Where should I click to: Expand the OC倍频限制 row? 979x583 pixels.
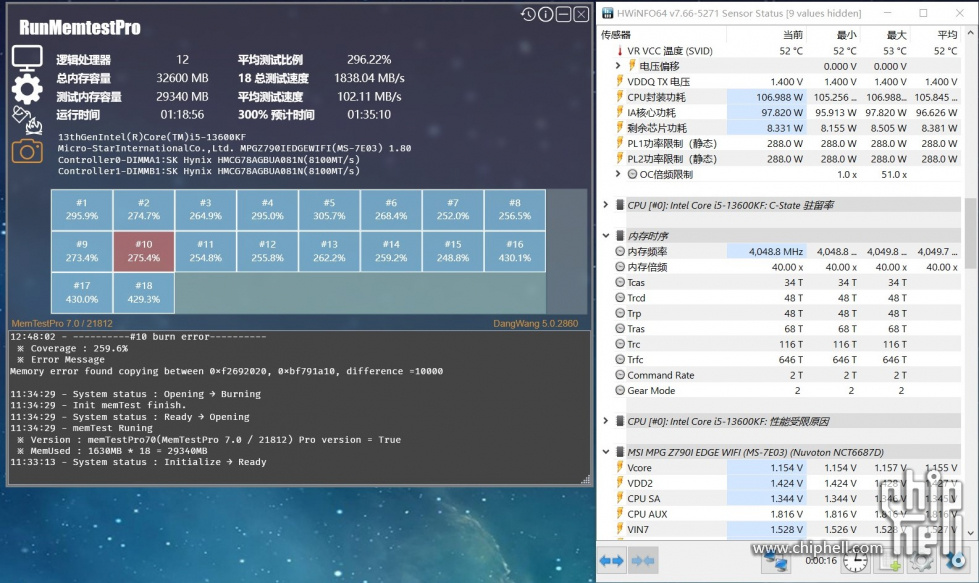tap(617, 174)
